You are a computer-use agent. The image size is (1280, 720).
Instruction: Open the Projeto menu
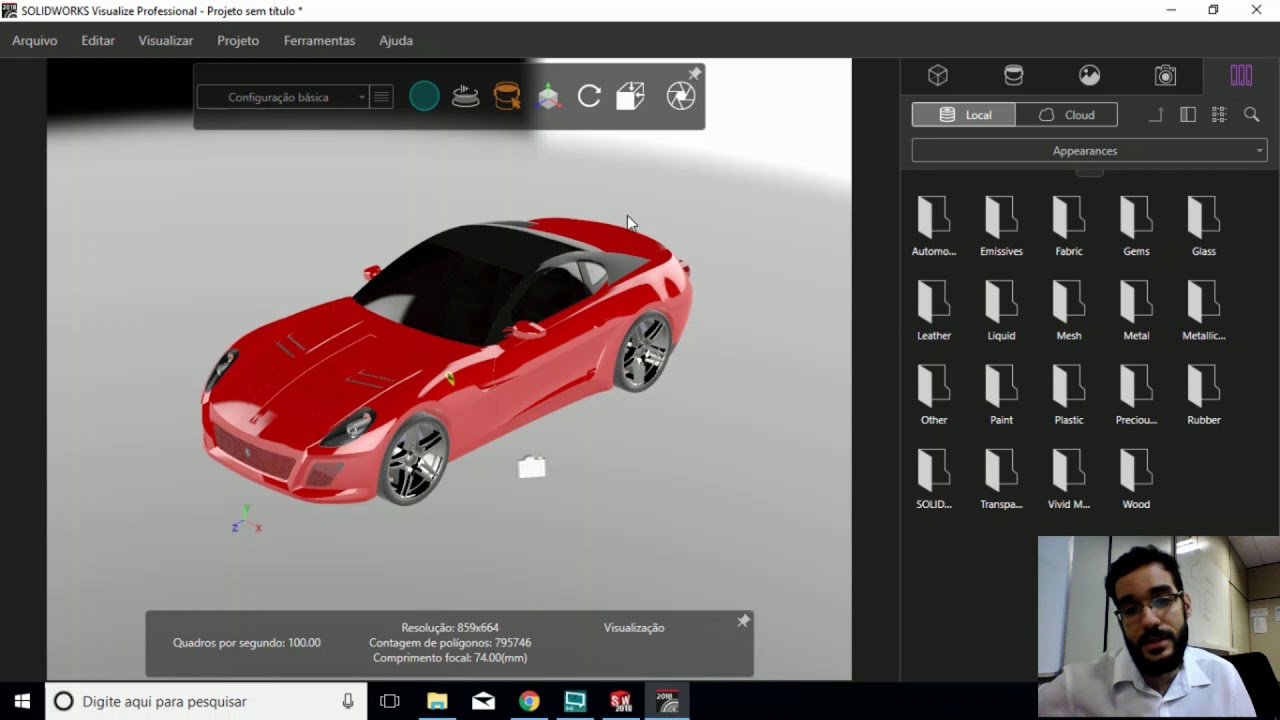238,41
